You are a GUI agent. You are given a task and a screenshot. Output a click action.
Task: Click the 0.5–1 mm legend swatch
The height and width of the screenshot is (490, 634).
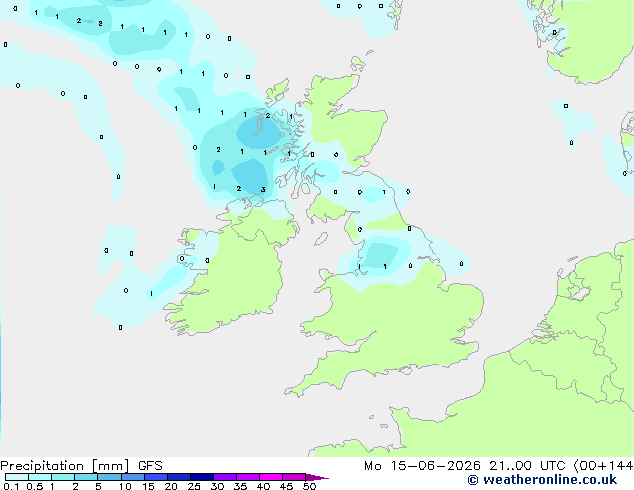pos(40,477)
